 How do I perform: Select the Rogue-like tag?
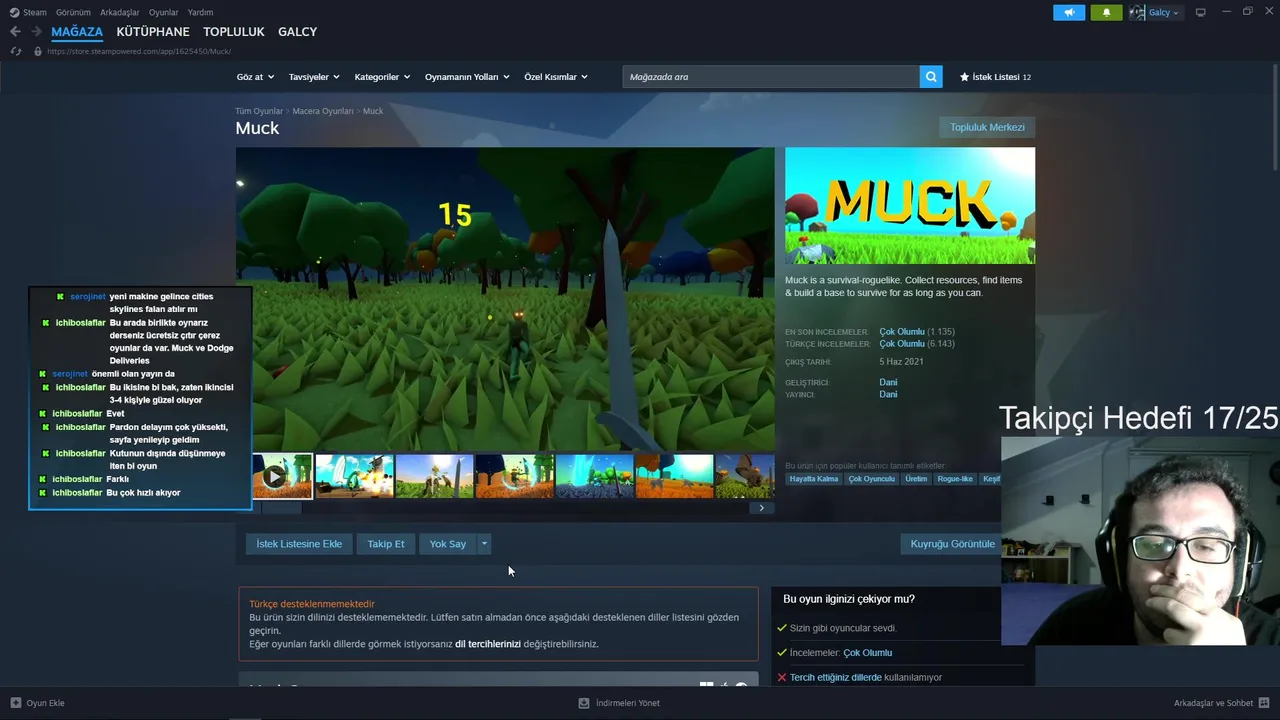(955, 479)
